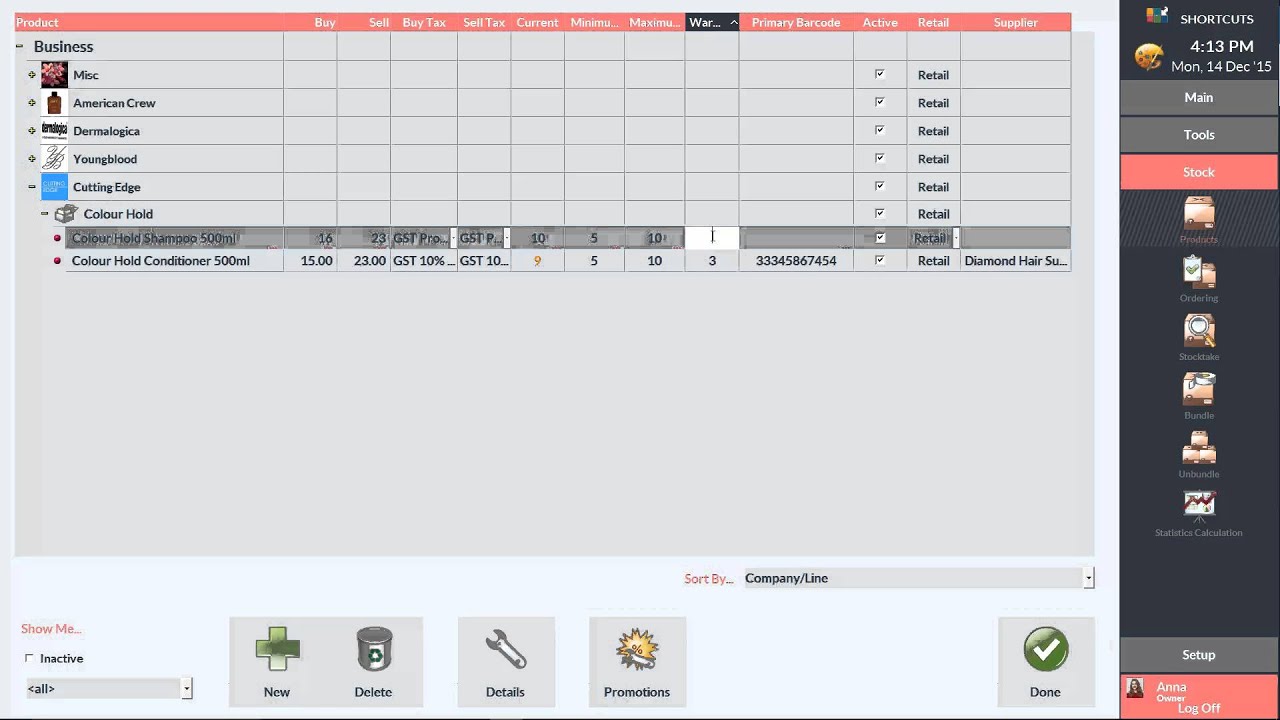1280x720 pixels.
Task: Open the Promotions icon
Action: [x=637, y=650]
